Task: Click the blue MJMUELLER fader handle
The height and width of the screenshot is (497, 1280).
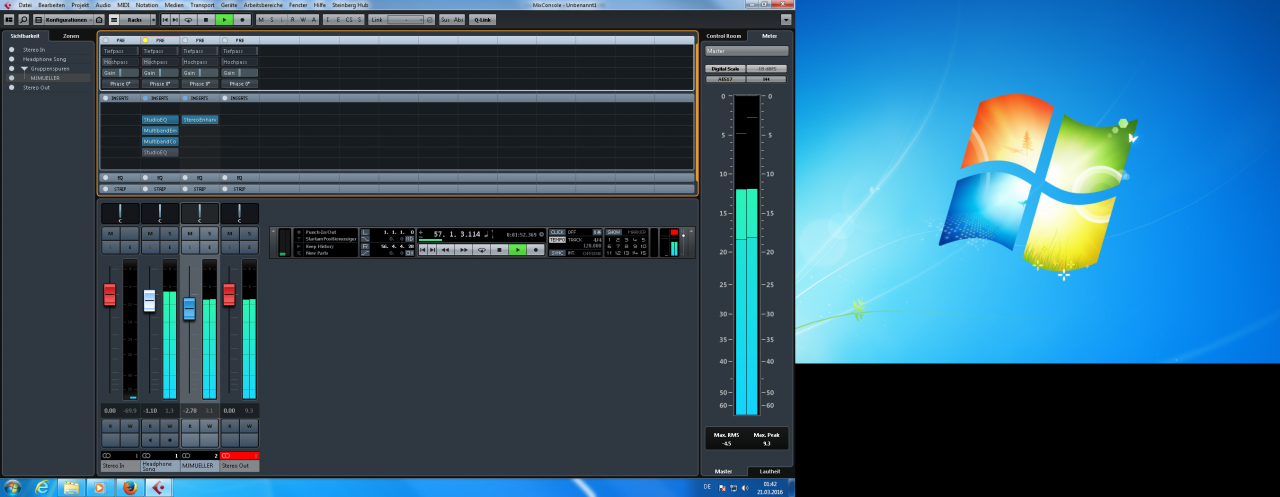Action: click(x=189, y=308)
